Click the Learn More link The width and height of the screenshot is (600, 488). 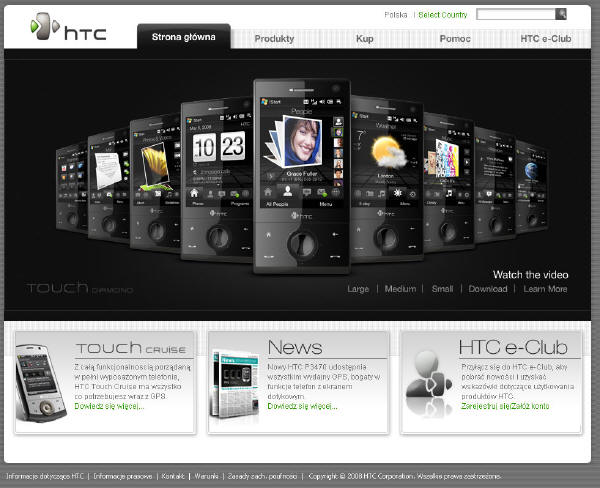545,289
